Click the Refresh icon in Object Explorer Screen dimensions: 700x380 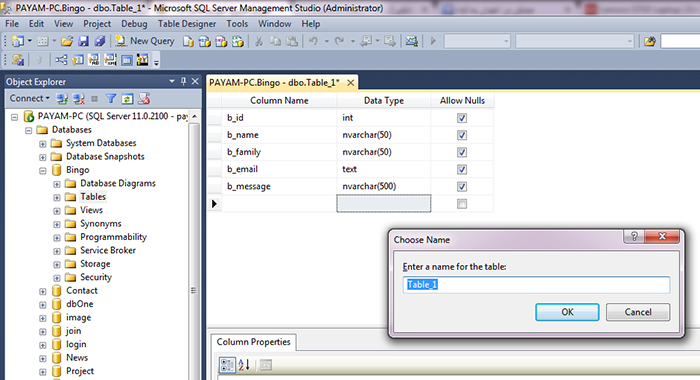tap(127, 99)
